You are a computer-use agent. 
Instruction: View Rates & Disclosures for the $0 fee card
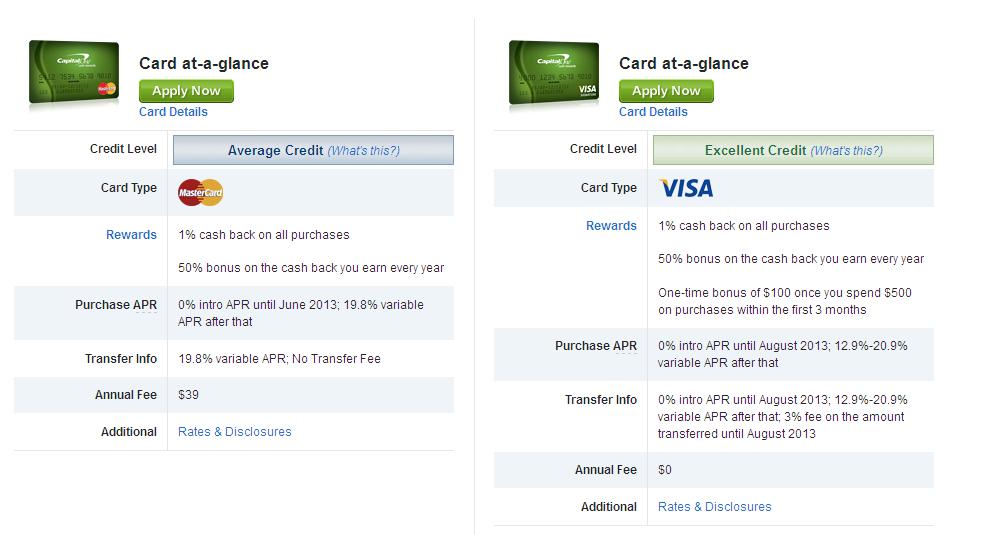(714, 507)
